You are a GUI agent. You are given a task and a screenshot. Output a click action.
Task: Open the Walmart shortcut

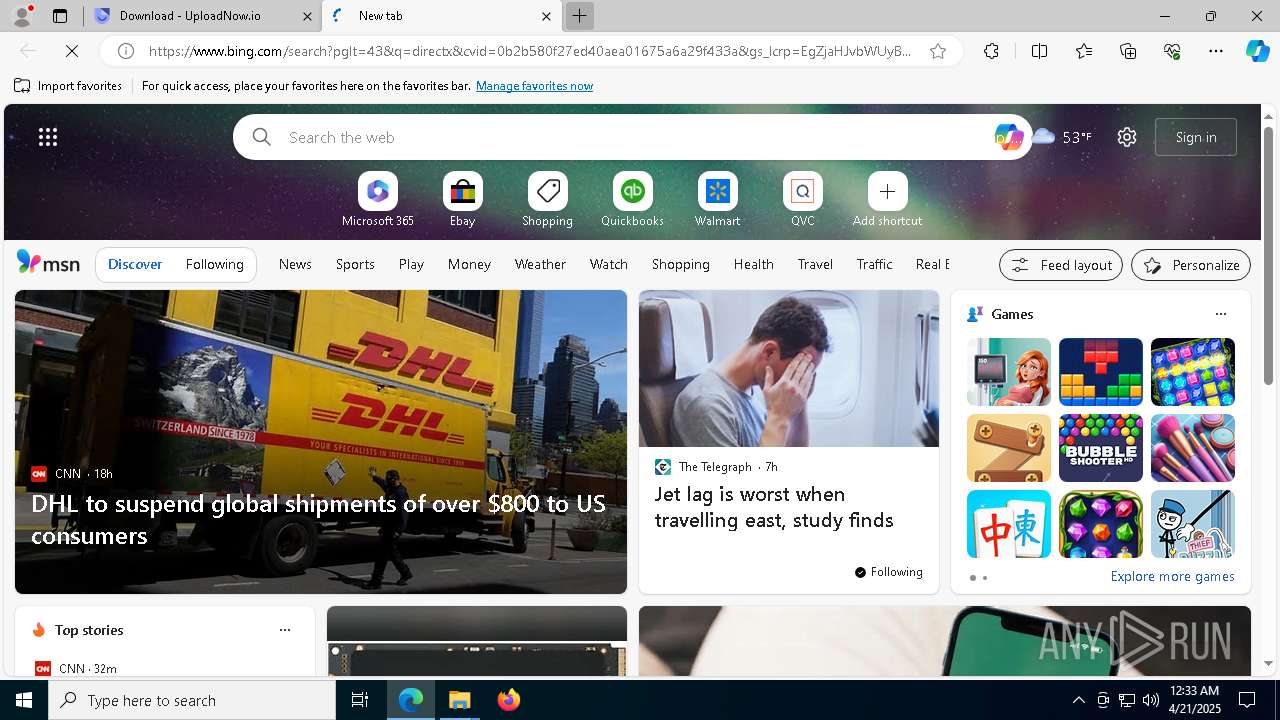click(717, 199)
